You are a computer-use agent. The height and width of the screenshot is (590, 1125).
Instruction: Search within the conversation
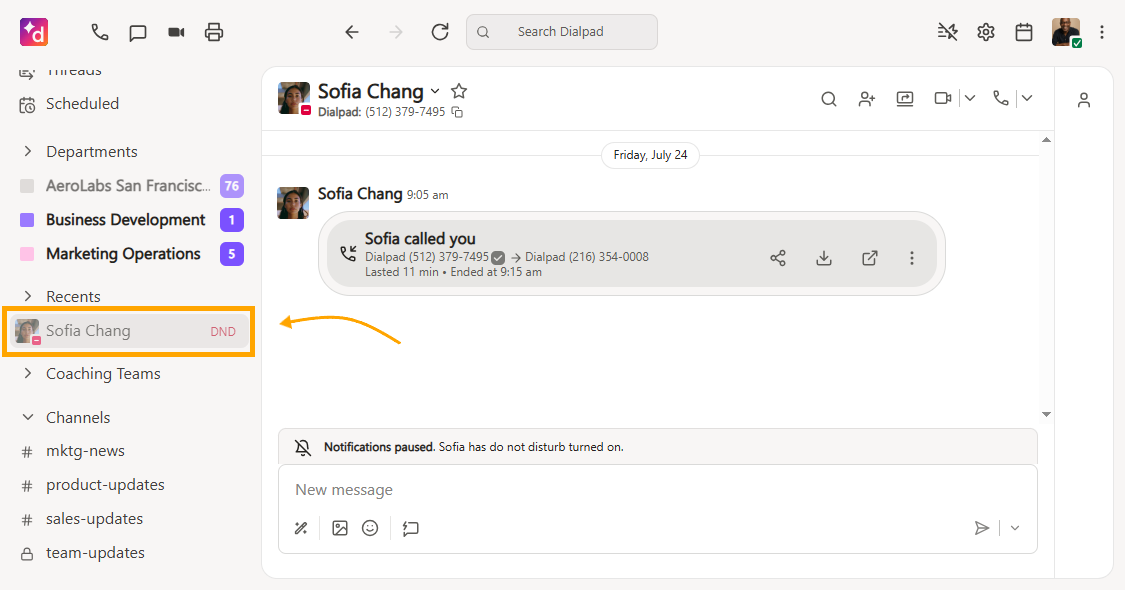[x=829, y=99]
